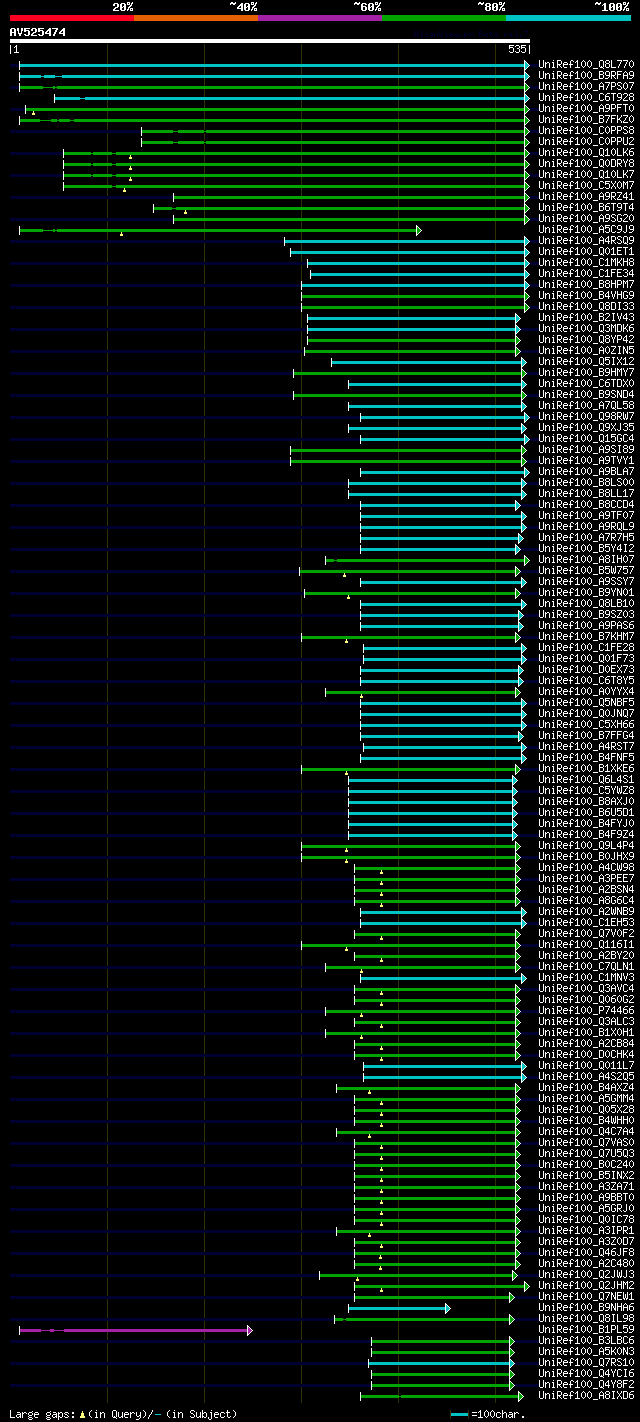Click the AV525474 query name label

[38, 32]
